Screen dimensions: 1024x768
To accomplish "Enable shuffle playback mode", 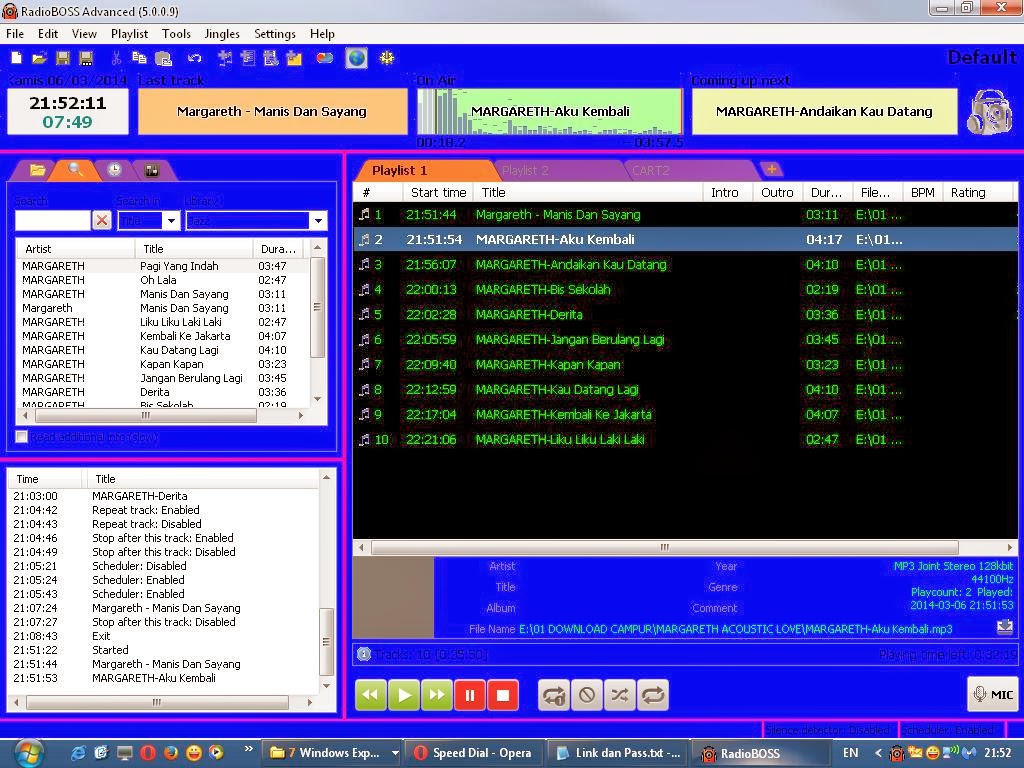I will click(620, 694).
